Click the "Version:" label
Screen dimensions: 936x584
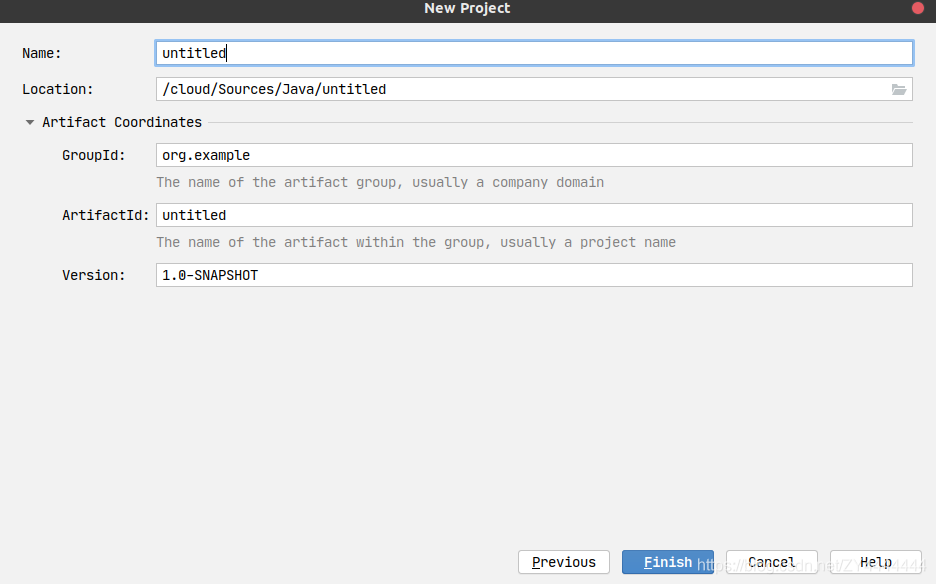pyautogui.click(x=94, y=275)
